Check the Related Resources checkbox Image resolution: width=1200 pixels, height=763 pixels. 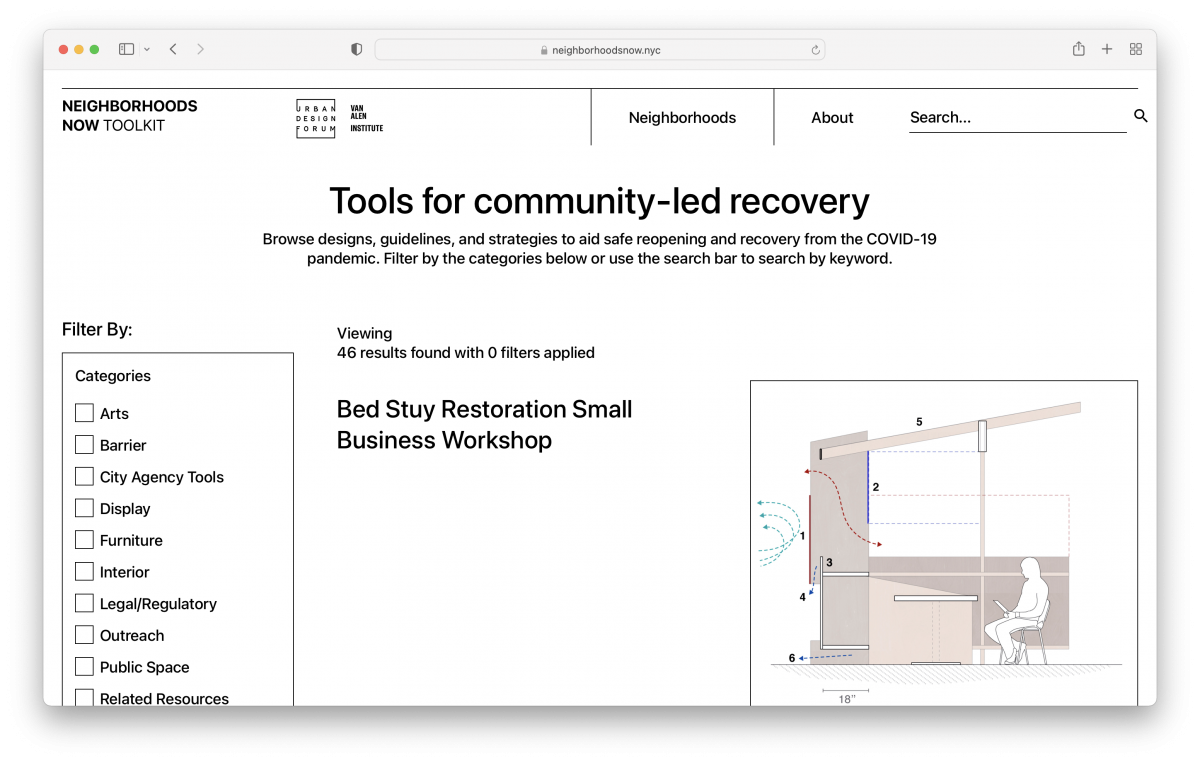(85, 698)
